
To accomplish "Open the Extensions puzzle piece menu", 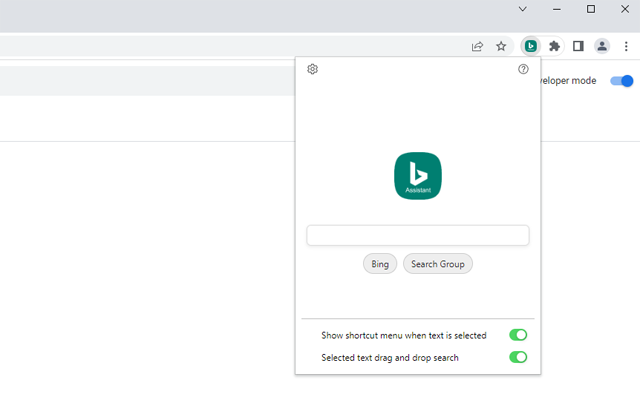I will 554,46.
